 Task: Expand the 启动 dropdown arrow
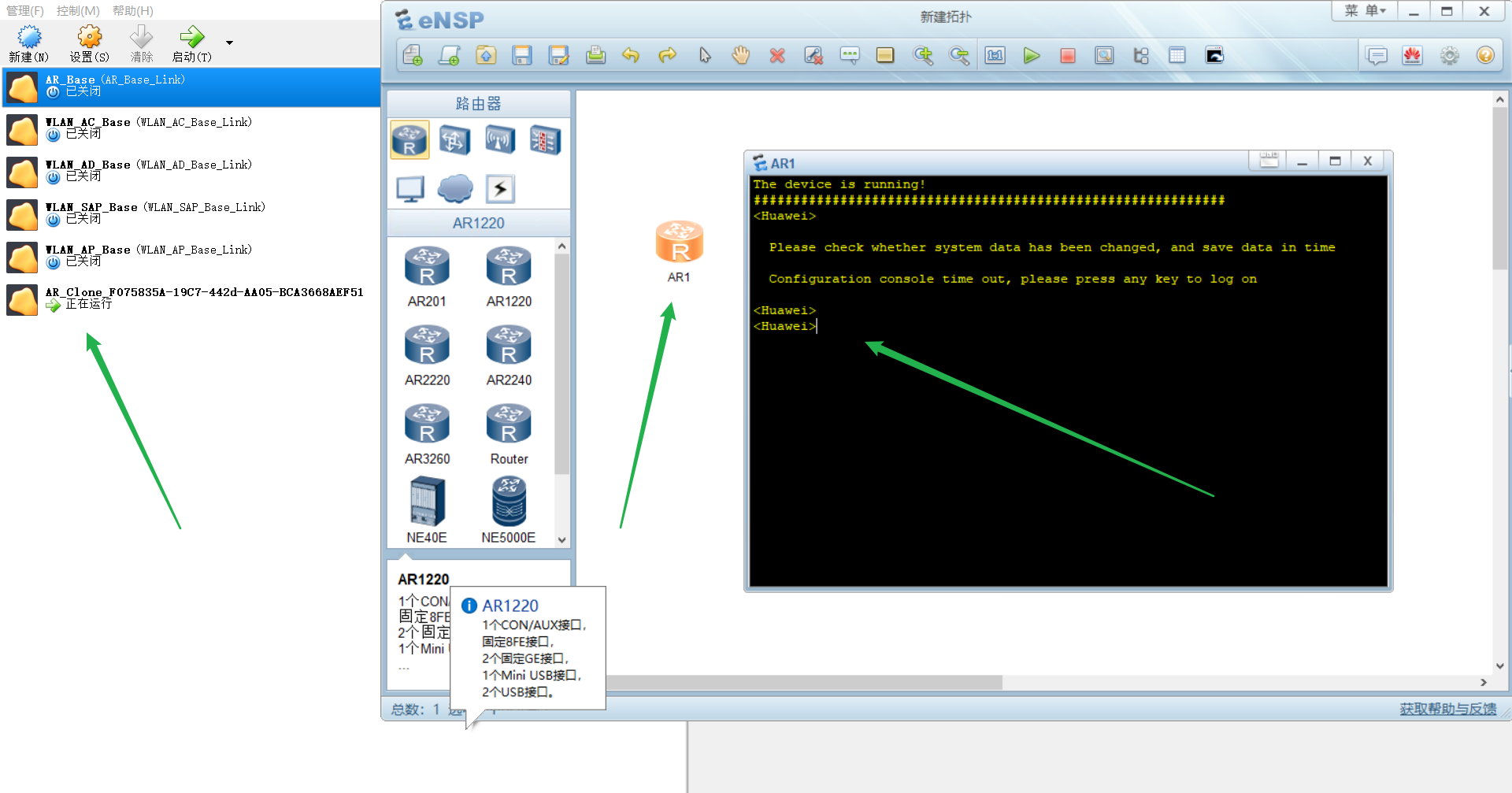pos(229,43)
